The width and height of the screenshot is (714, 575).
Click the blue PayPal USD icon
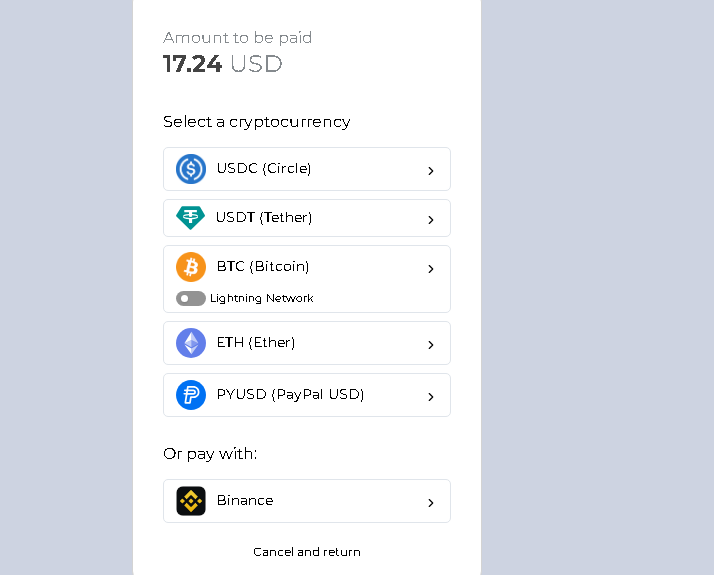(x=191, y=395)
